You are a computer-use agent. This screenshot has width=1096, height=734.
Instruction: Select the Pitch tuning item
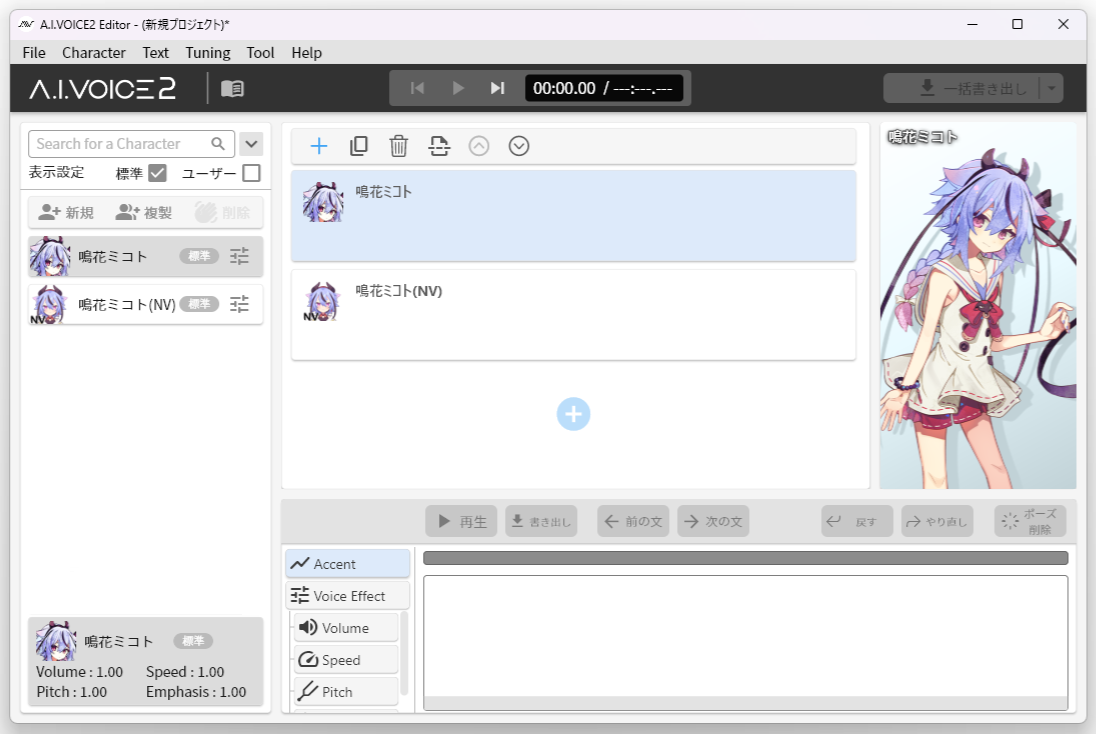click(346, 692)
